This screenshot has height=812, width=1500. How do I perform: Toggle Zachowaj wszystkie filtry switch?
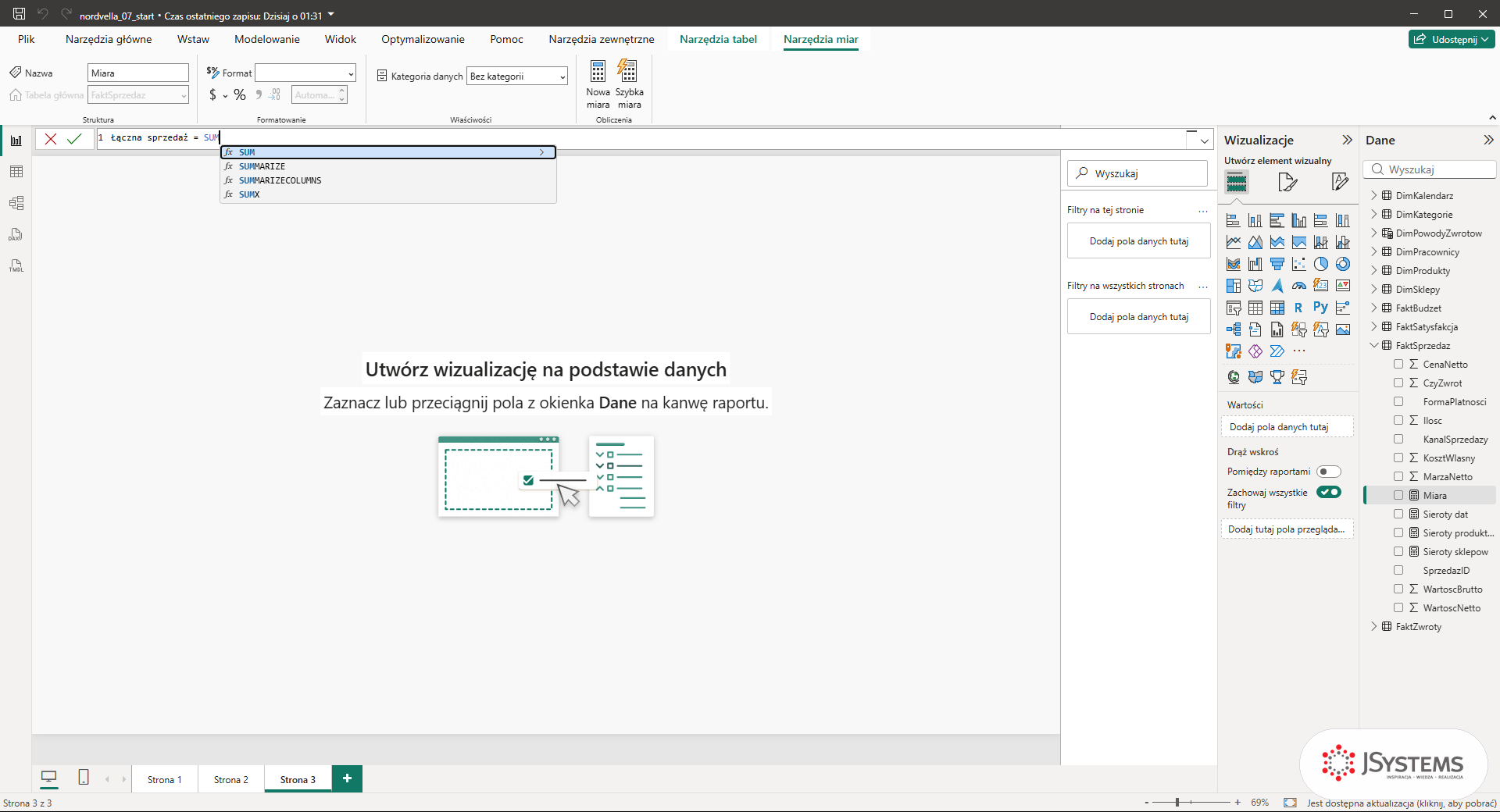pos(1329,492)
